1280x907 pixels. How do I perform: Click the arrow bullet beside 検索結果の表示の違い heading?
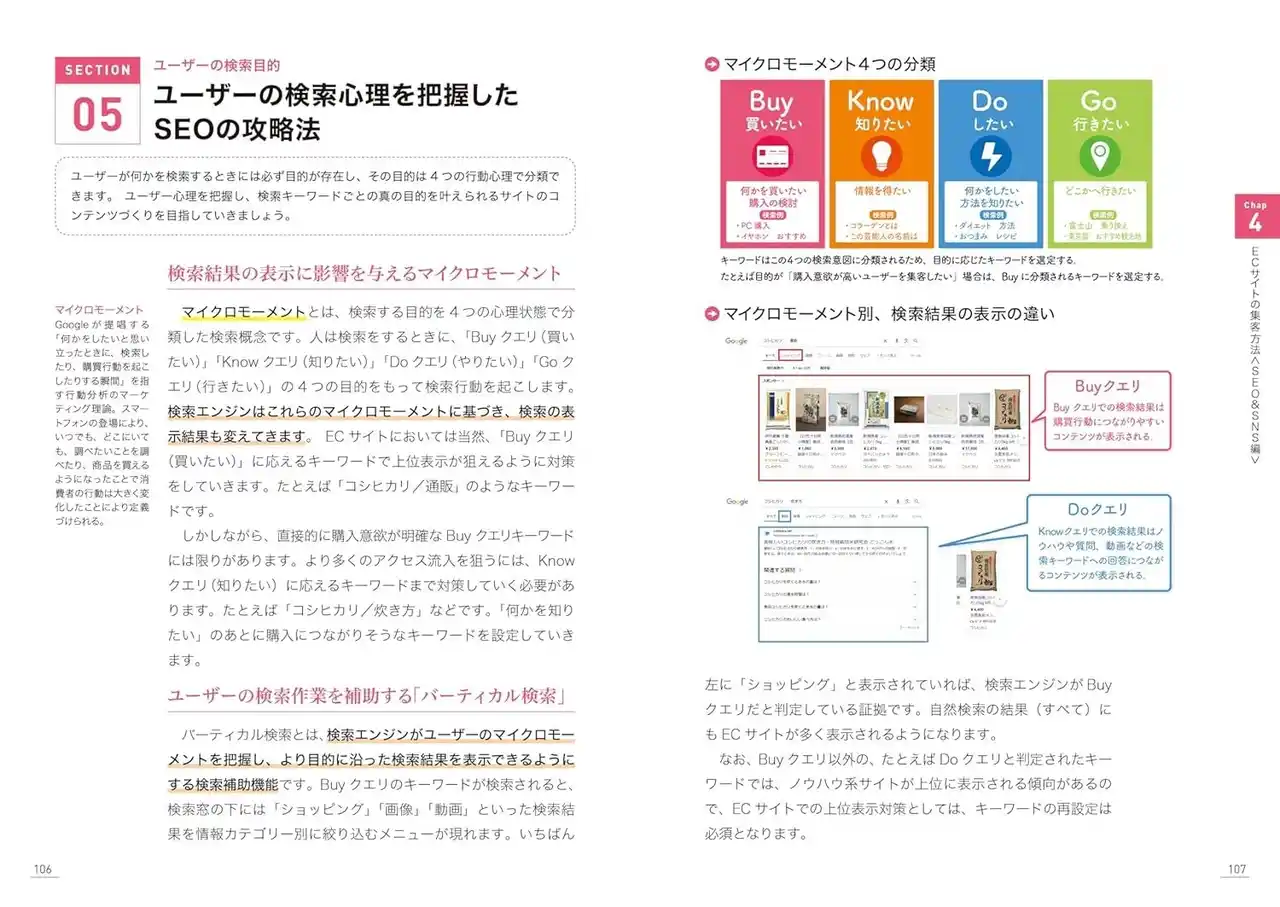point(712,314)
